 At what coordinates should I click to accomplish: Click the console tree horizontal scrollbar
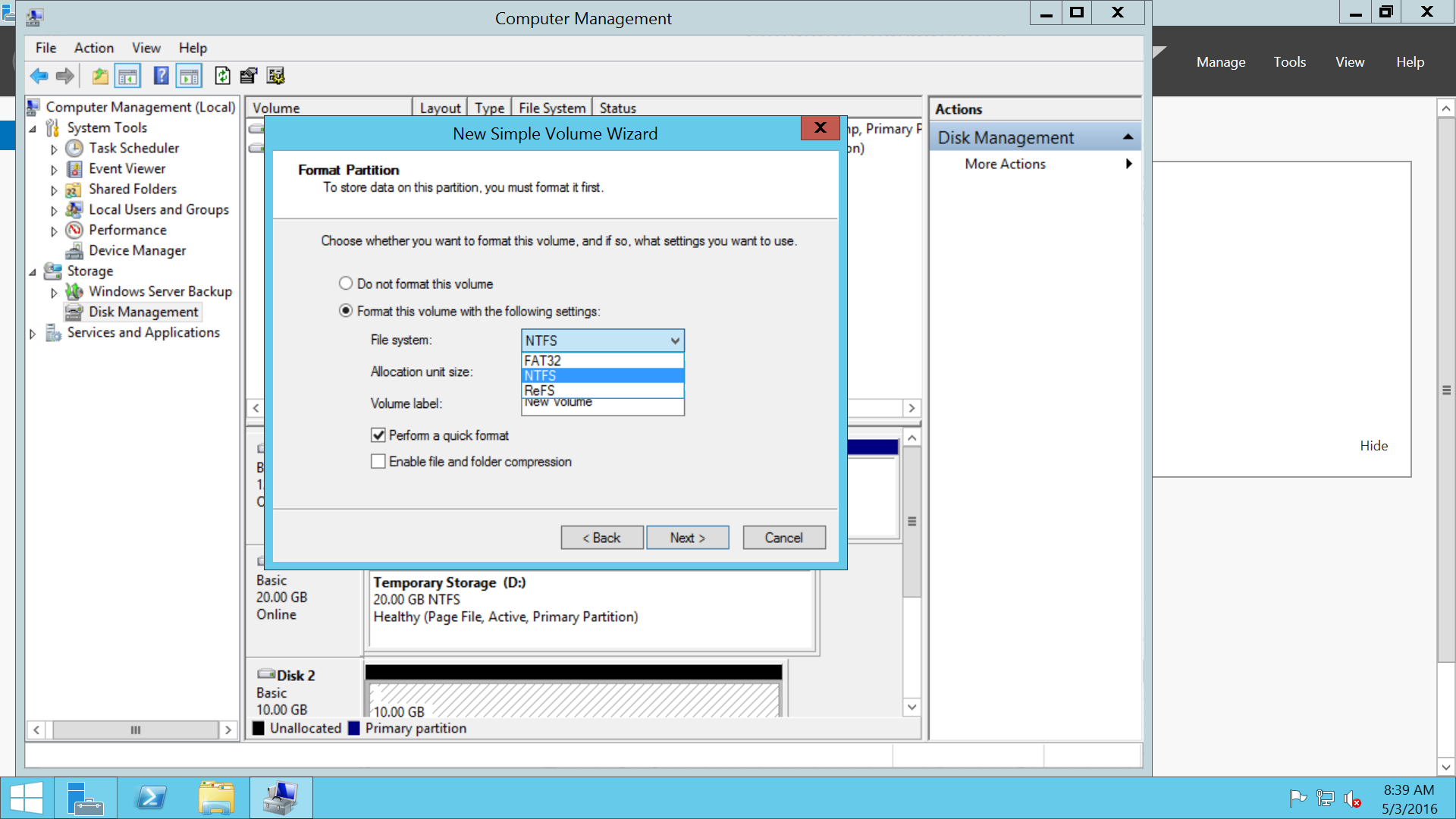(135, 730)
